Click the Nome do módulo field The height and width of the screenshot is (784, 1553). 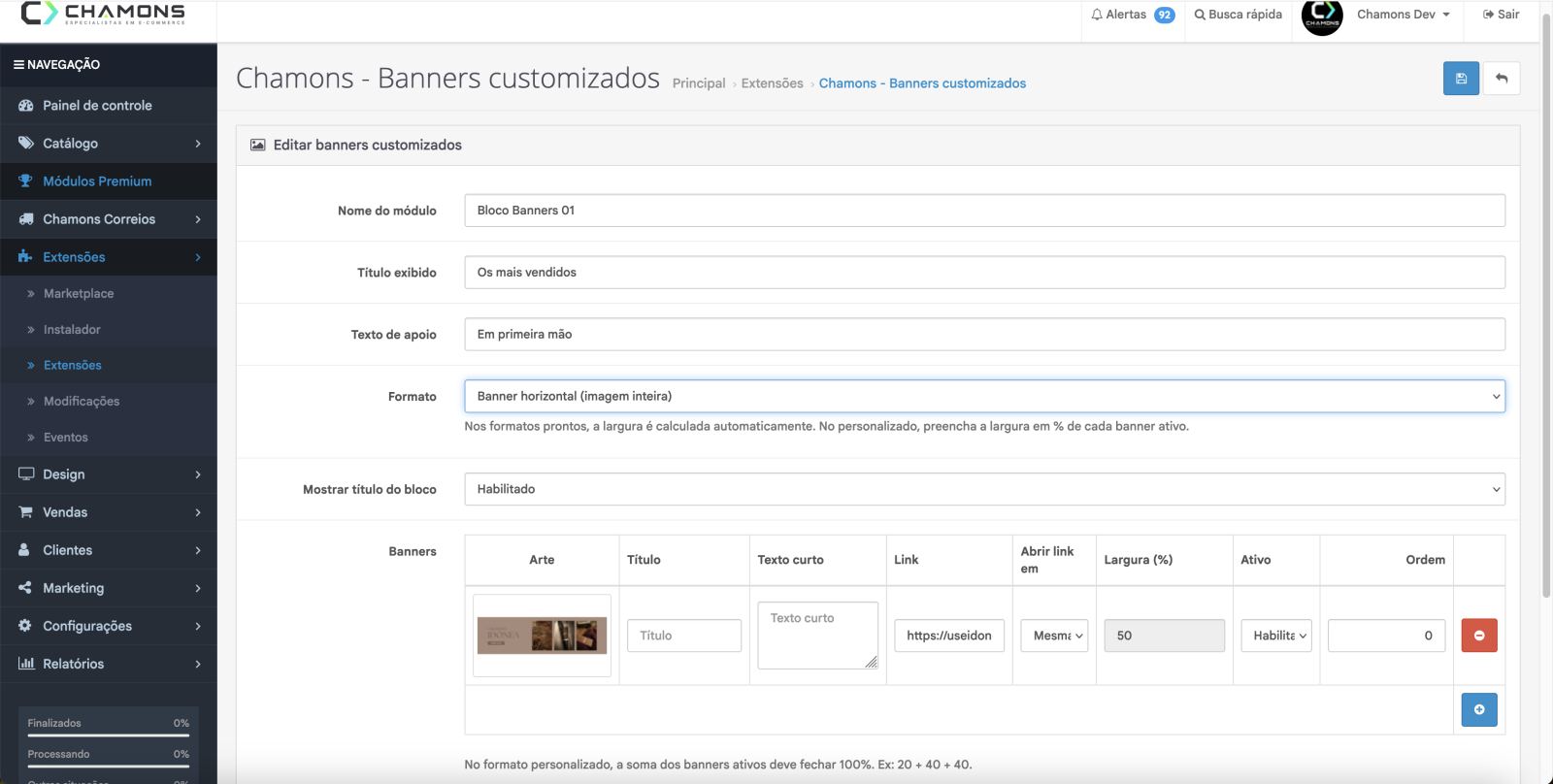tap(984, 211)
